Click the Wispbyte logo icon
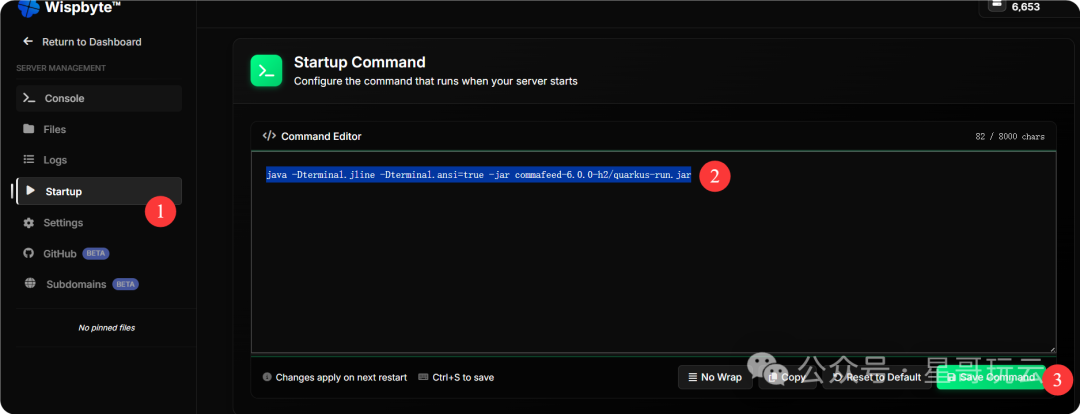 tap(28, 8)
